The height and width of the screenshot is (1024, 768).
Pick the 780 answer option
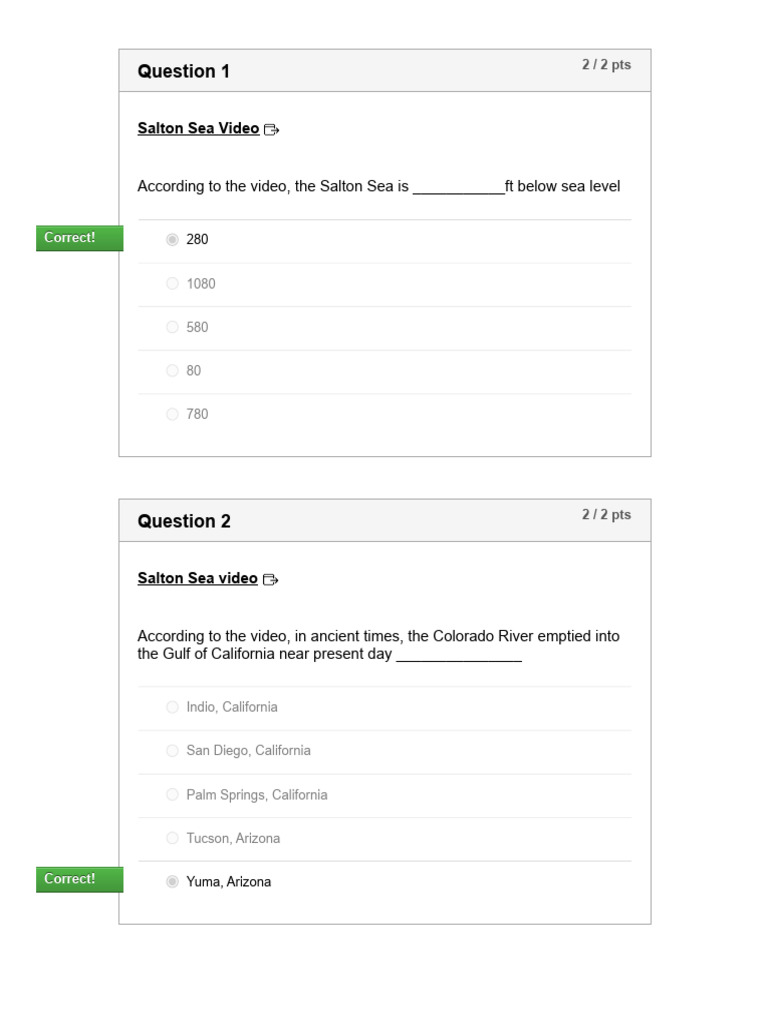coord(172,414)
